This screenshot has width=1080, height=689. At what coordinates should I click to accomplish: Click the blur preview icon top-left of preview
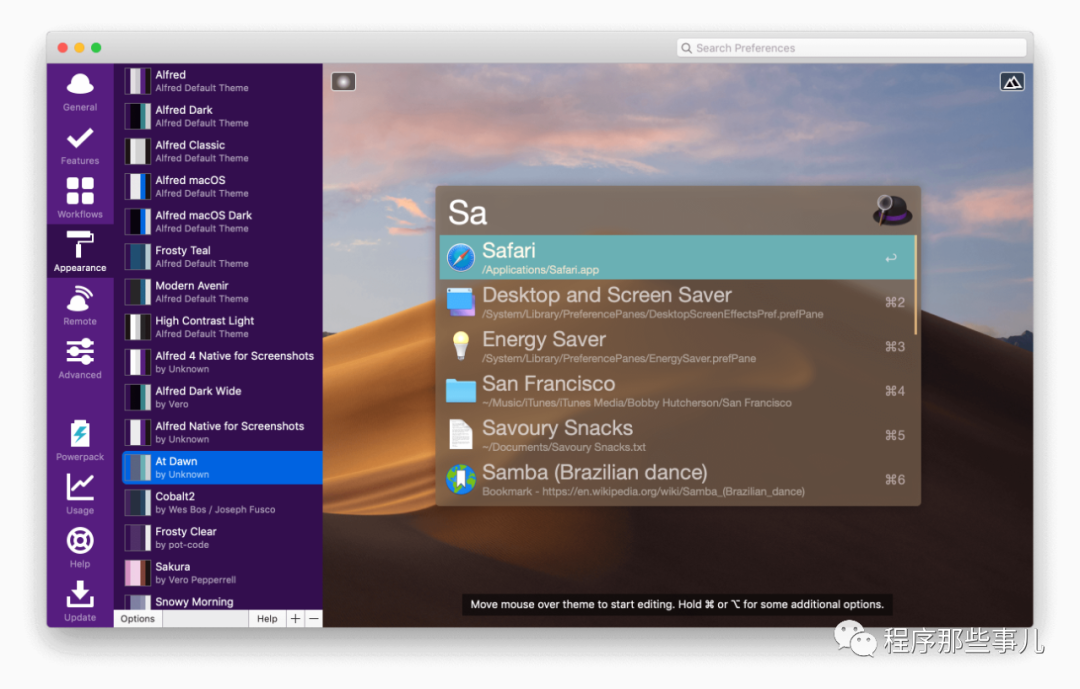point(343,82)
